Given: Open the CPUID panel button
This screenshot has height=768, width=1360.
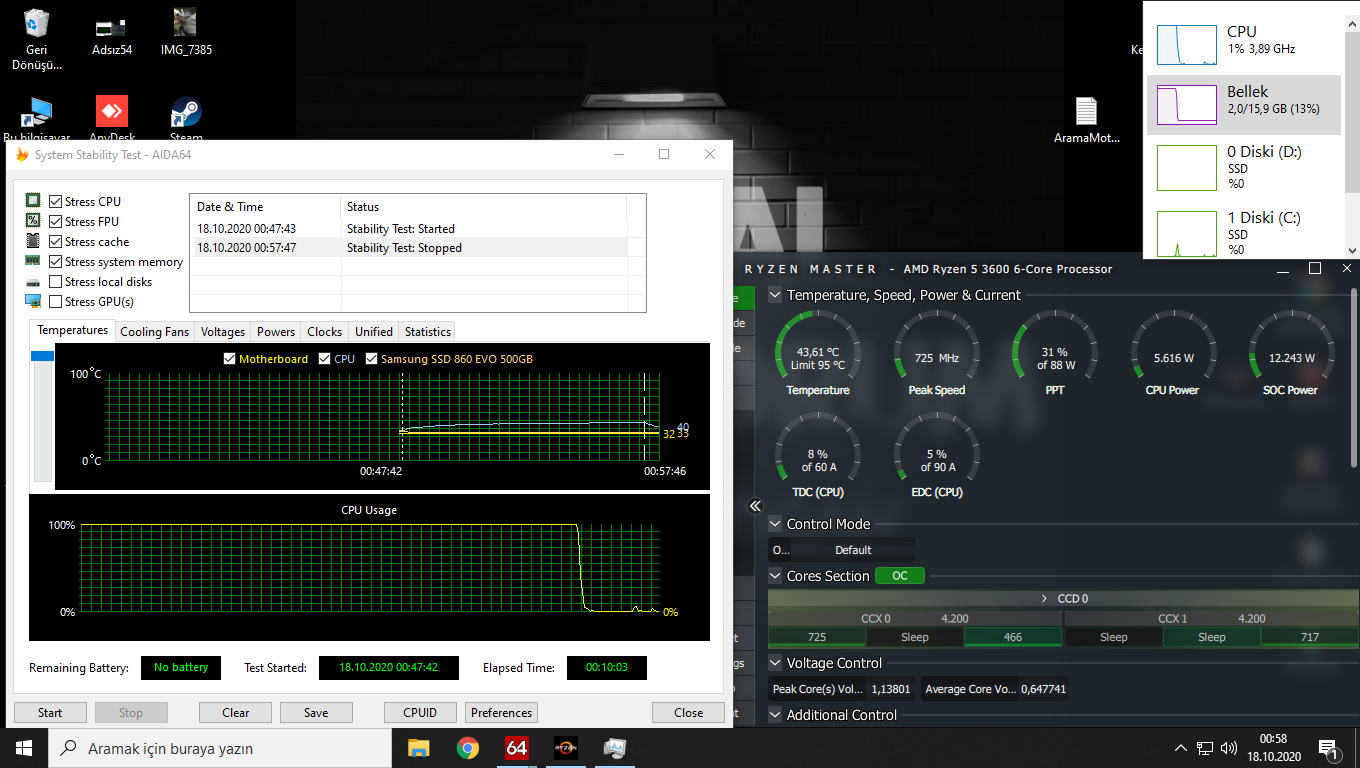Looking at the screenshot, I should tap(420, 713).
